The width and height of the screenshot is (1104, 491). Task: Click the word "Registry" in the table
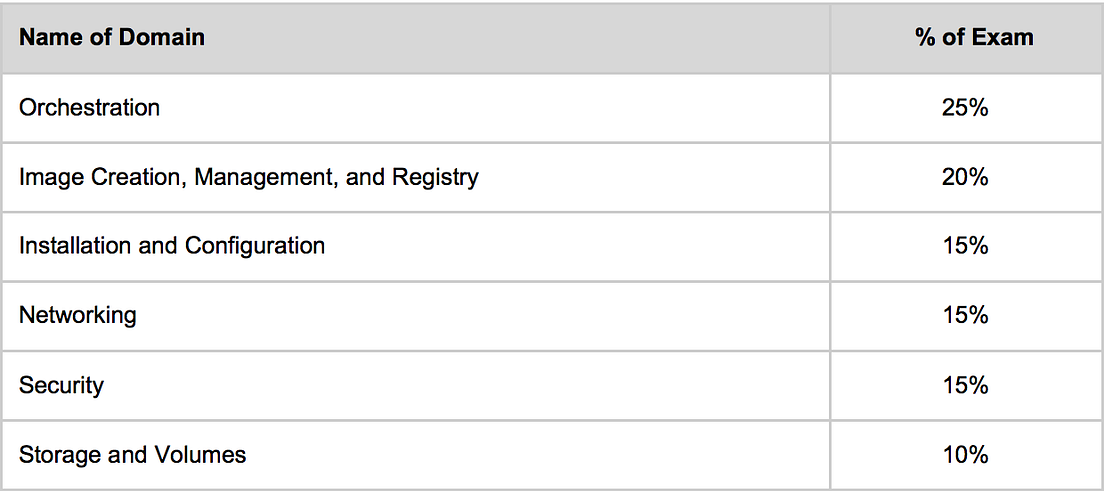(x=435, y=178)
